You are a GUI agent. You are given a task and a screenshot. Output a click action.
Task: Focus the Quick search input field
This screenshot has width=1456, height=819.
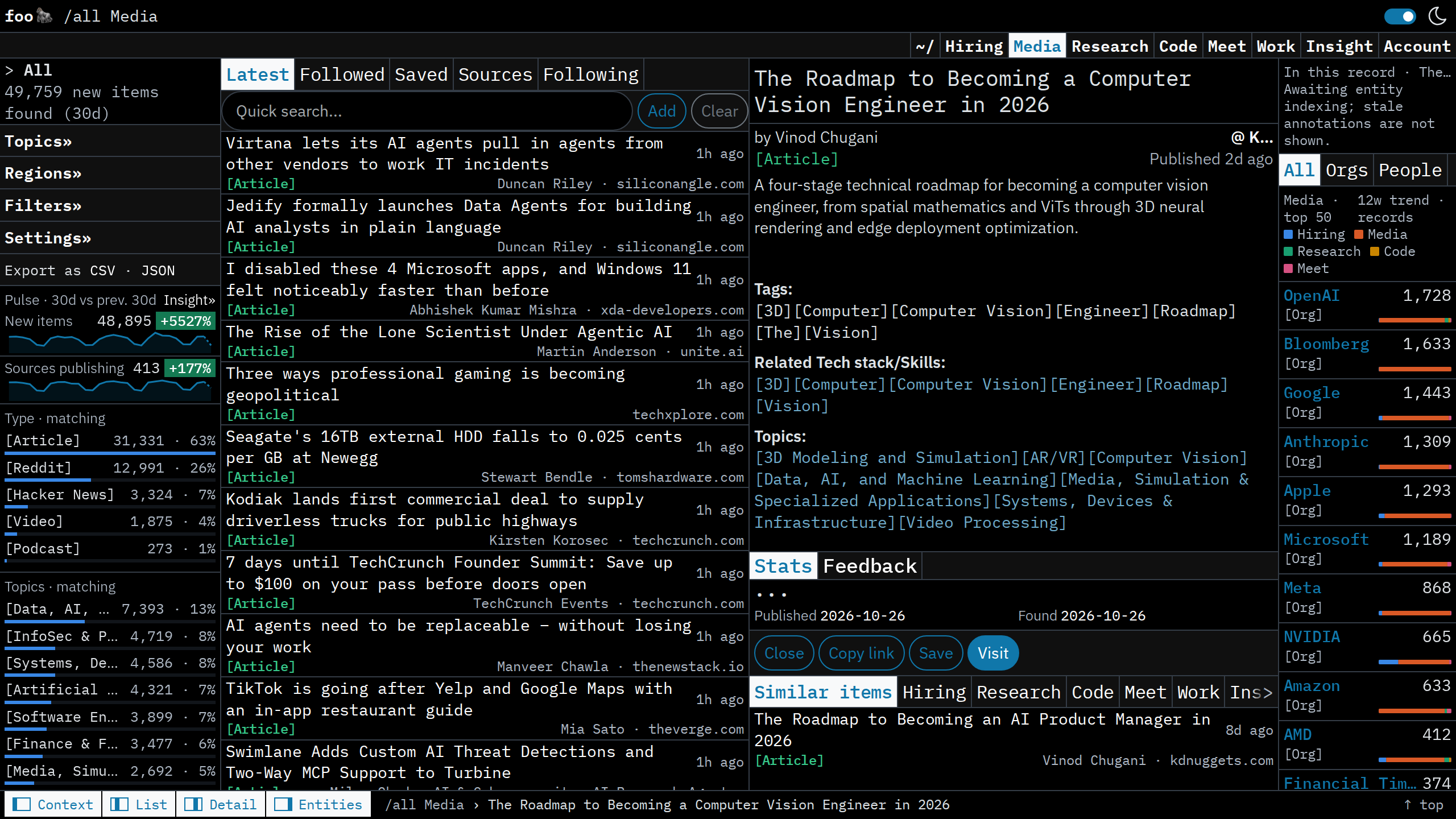click(427, 111)
